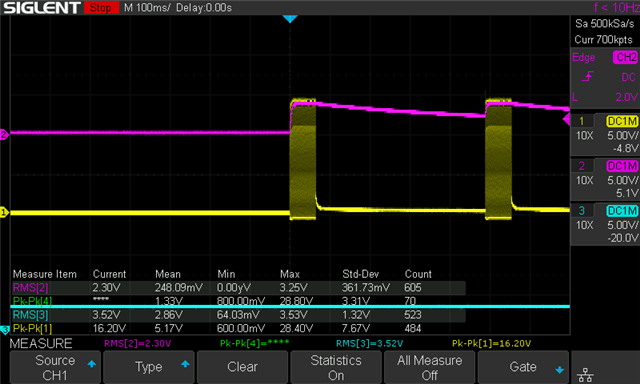Image resolution: width=640 pixels, height=384 pixels.
Task: Click the Pk-Pk[4]=**** bottom readout
Action: click(255, 344)
